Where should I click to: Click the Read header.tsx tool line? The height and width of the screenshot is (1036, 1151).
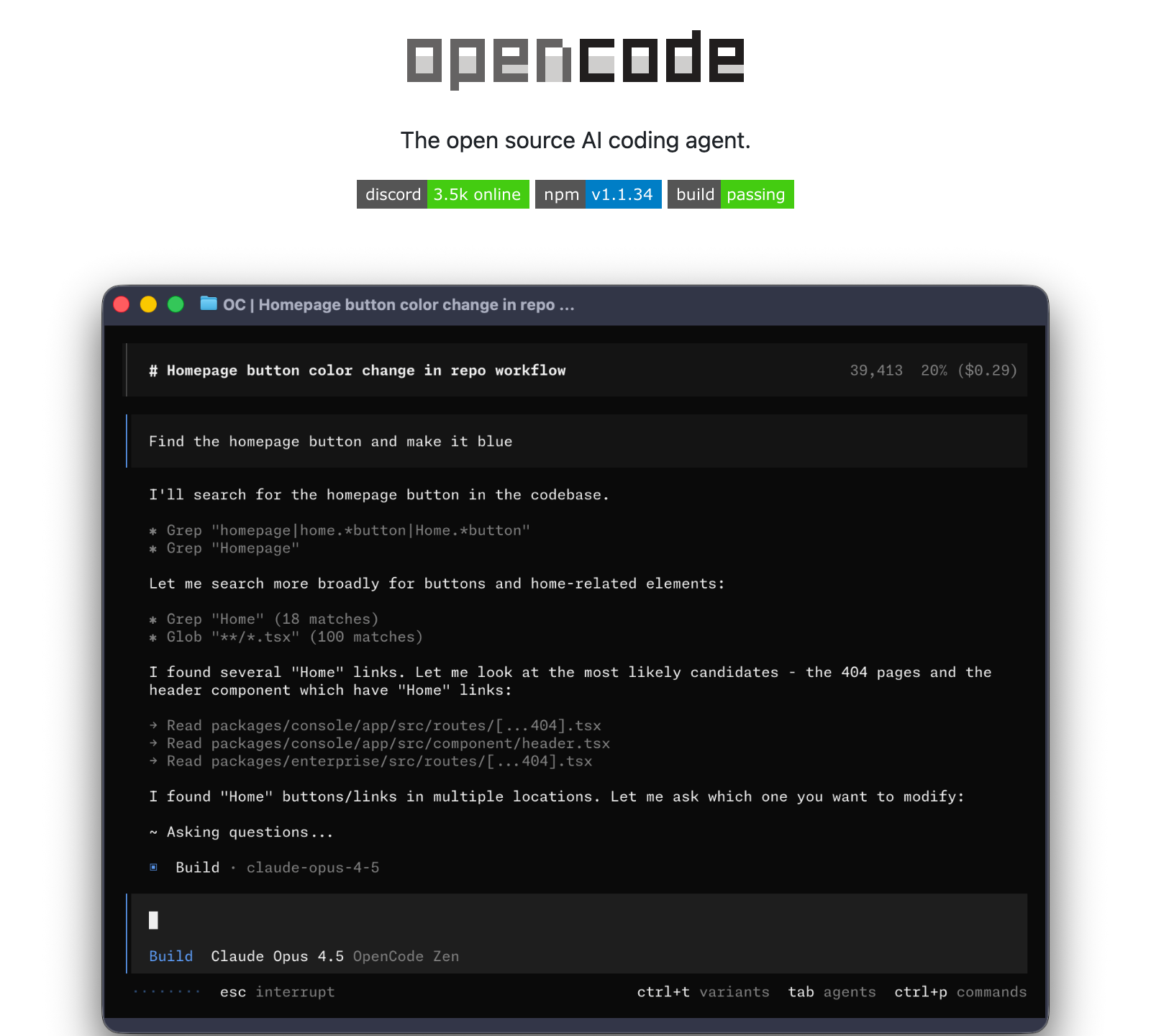pyautogui.click(x=388, y=743)
